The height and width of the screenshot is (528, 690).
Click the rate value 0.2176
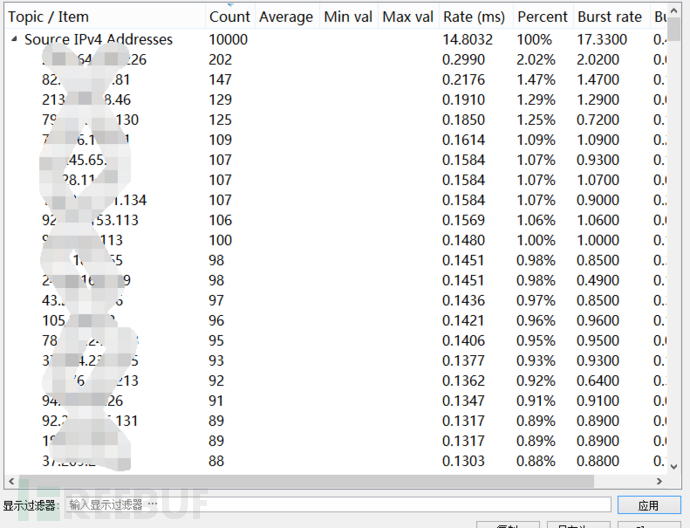click(x=463, y=80)
